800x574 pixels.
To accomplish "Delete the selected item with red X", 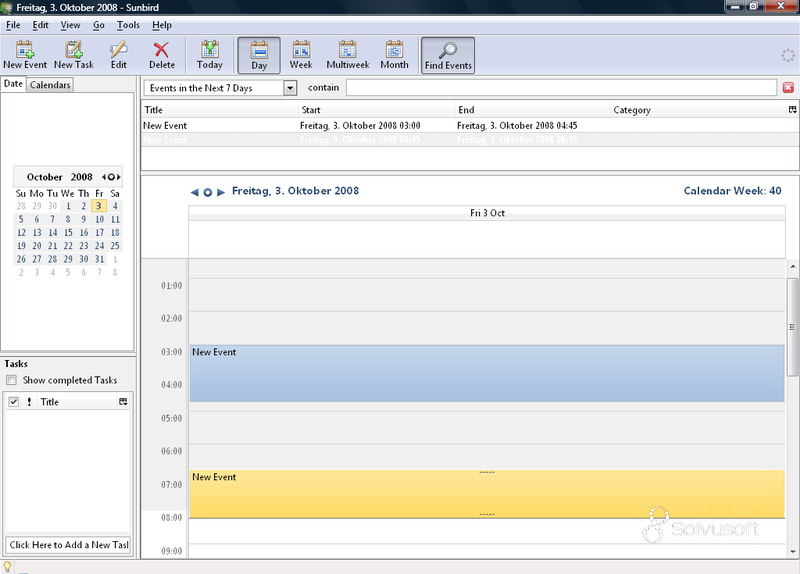I will pyautogui.click(x=162, y=55).
